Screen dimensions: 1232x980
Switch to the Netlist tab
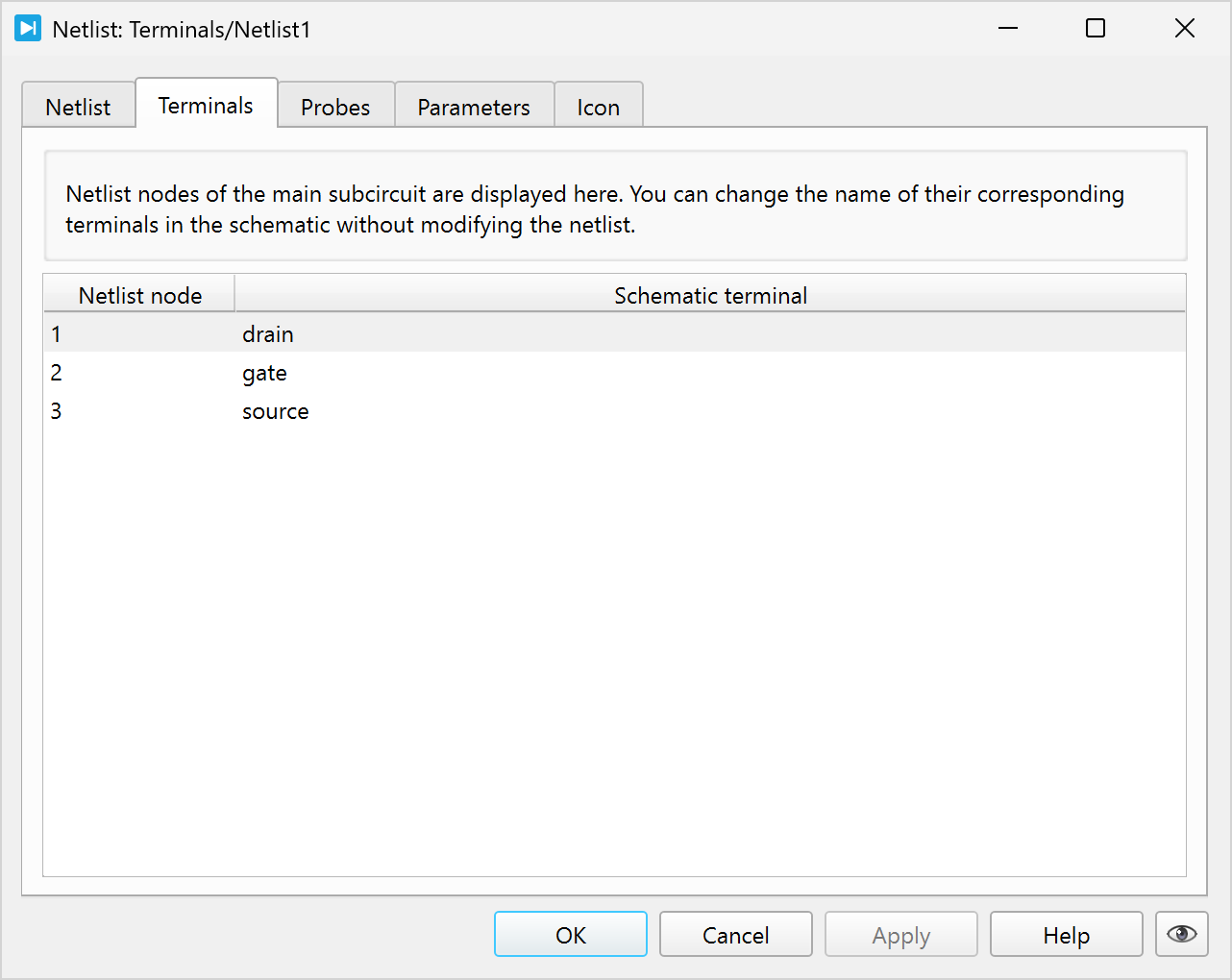click(78, 107)
